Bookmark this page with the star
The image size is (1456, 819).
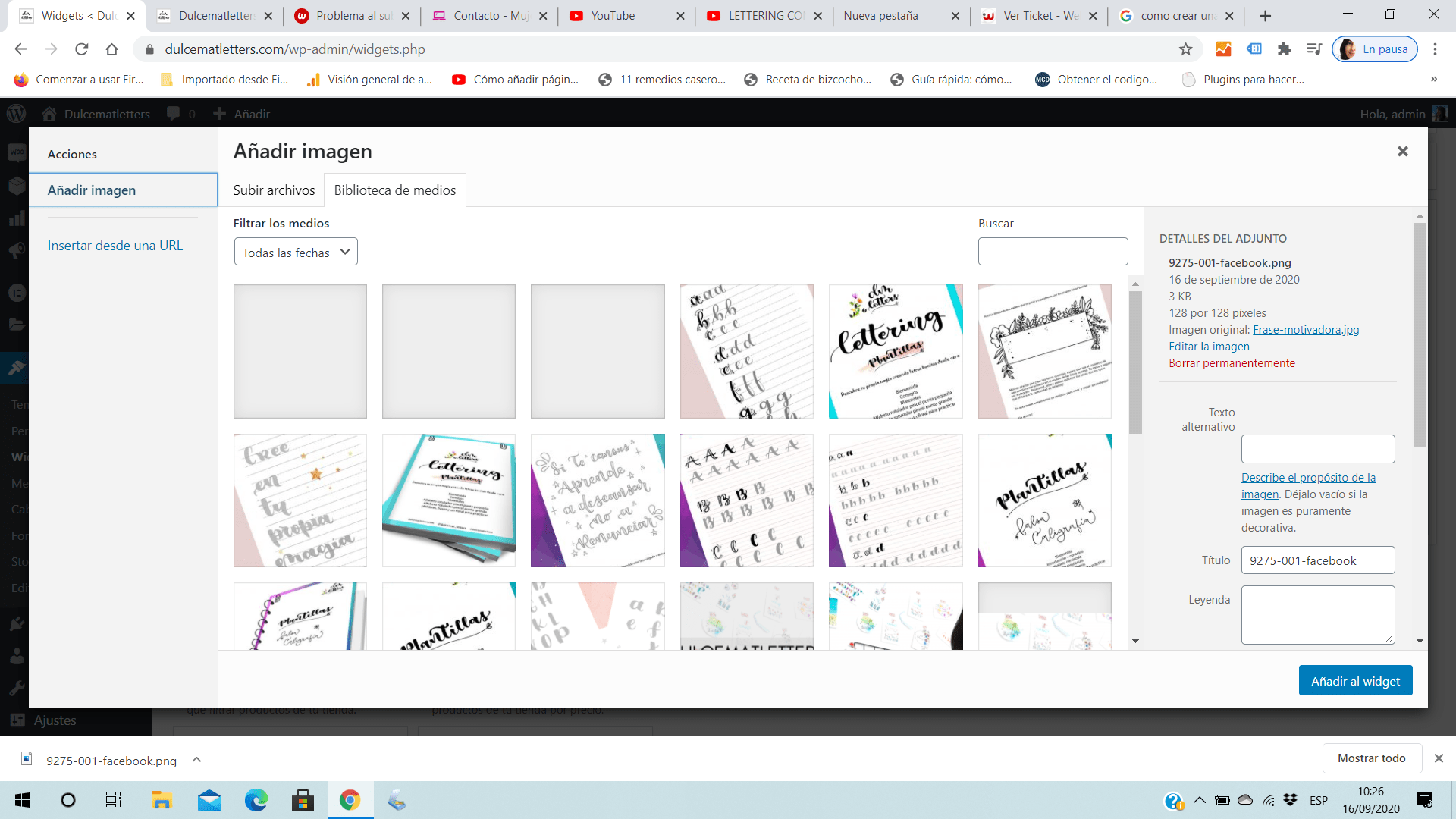click(x=1185, y=49)
